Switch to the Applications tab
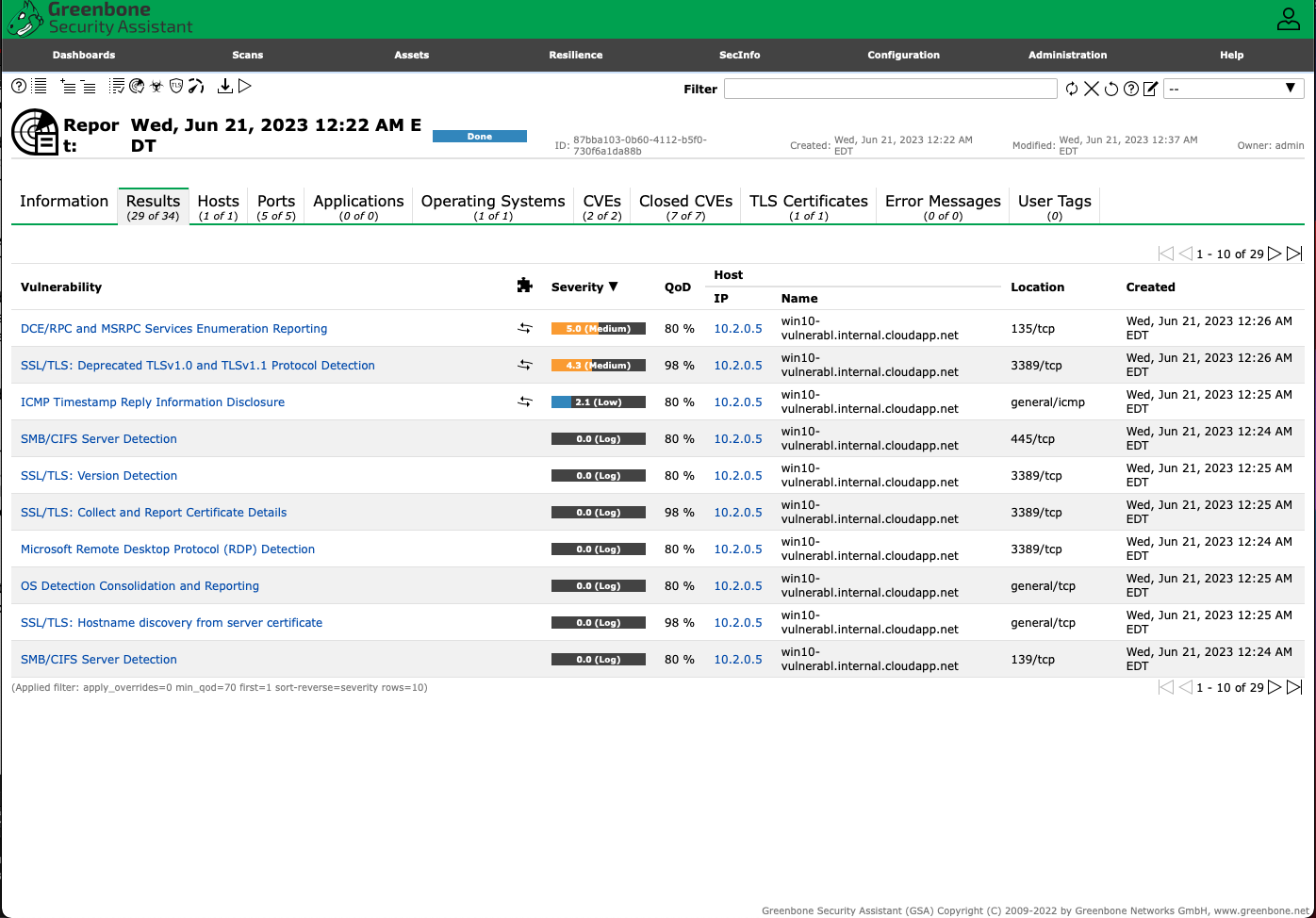This screenshot has height=918, width=1316. tap(358, 205)
